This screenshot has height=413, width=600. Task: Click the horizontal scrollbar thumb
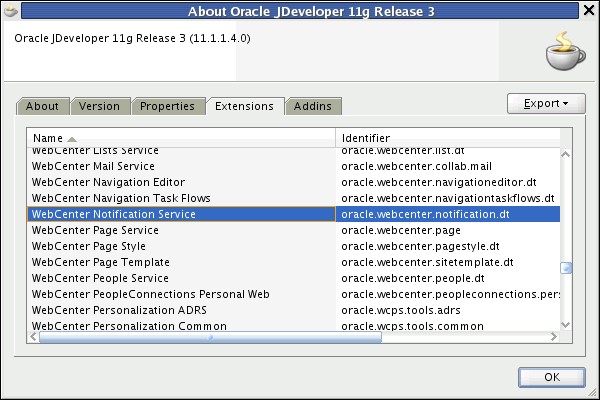pos(210,337)
